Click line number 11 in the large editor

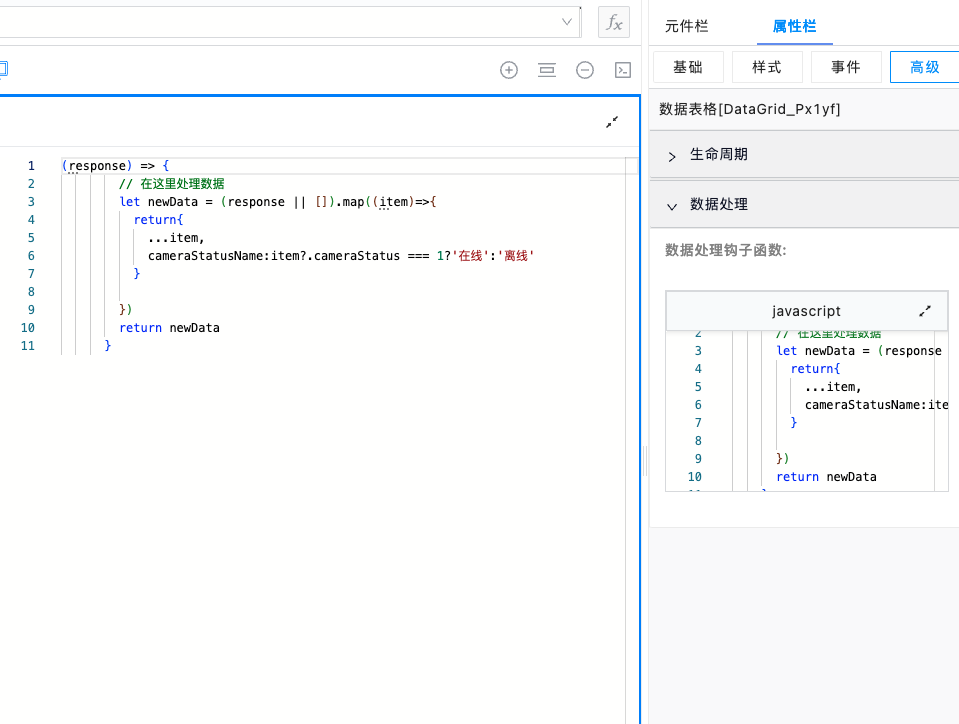tap(28, 345)
